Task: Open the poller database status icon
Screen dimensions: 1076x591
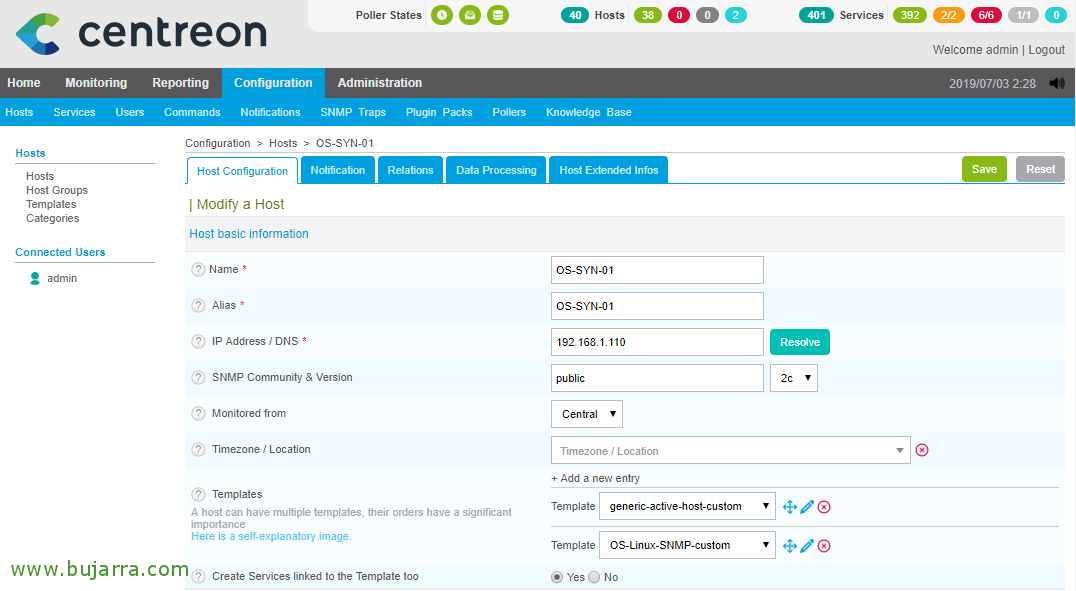Action: [498, 14]
